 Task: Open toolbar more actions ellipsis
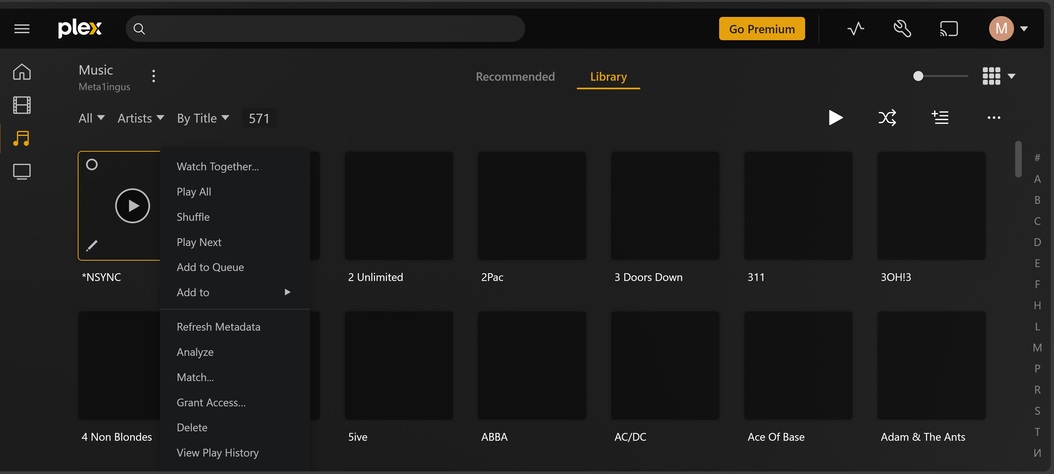994,118
